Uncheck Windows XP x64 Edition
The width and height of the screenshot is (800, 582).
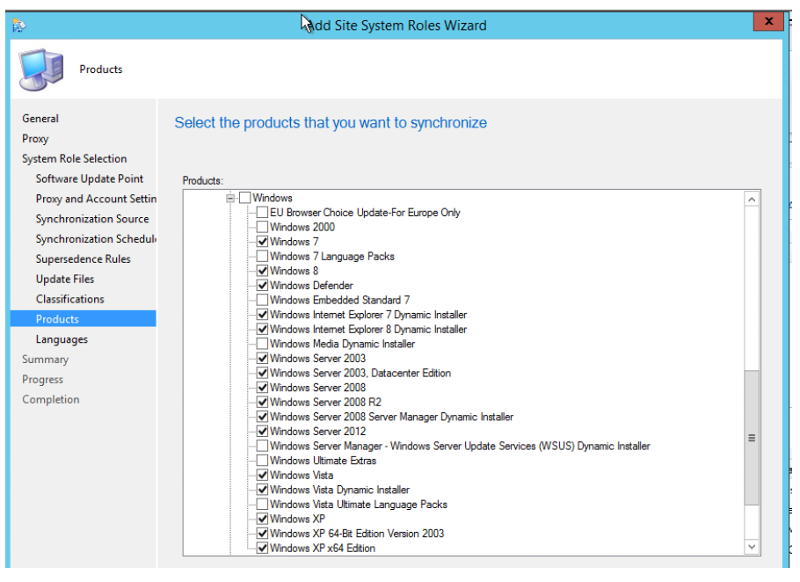(x=262, y=547)
